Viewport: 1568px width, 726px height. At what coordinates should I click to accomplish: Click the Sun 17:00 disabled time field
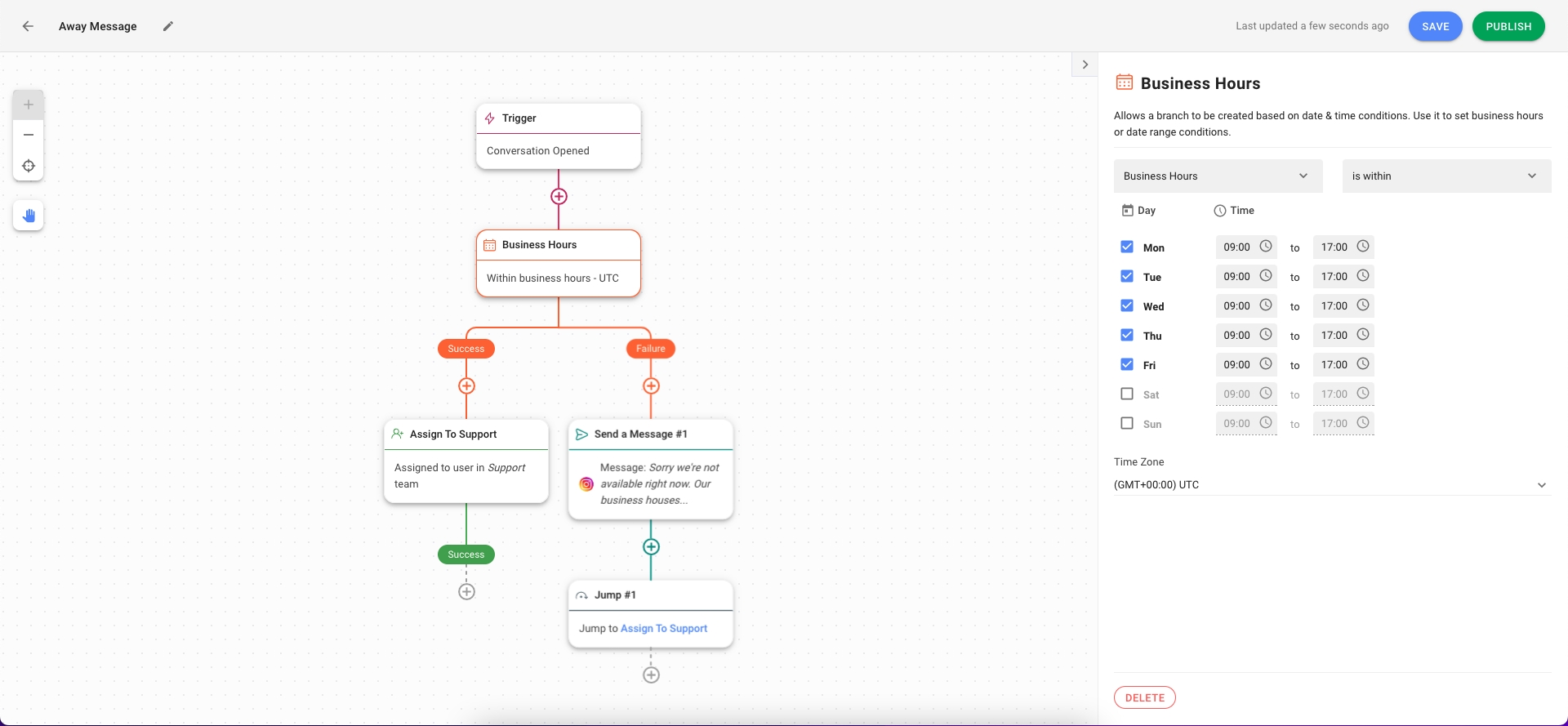pyautogui.click(x=1343, y=423)
